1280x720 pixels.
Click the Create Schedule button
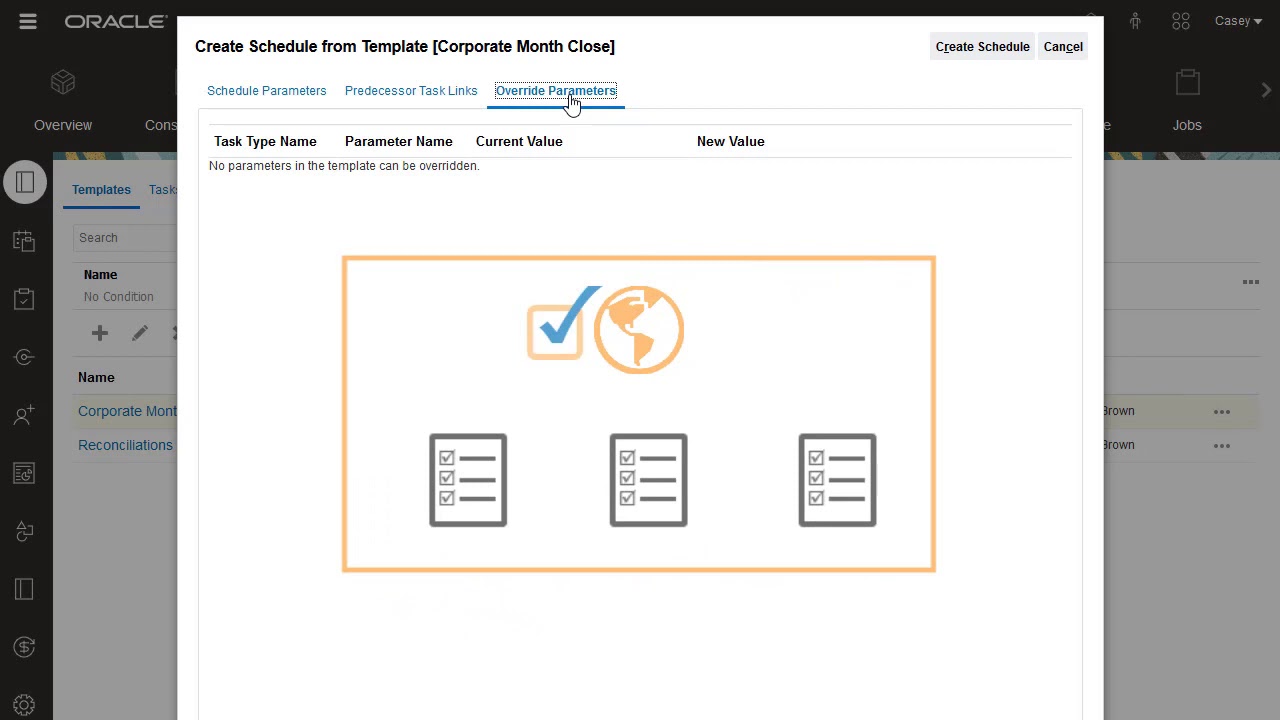point(982,47)
